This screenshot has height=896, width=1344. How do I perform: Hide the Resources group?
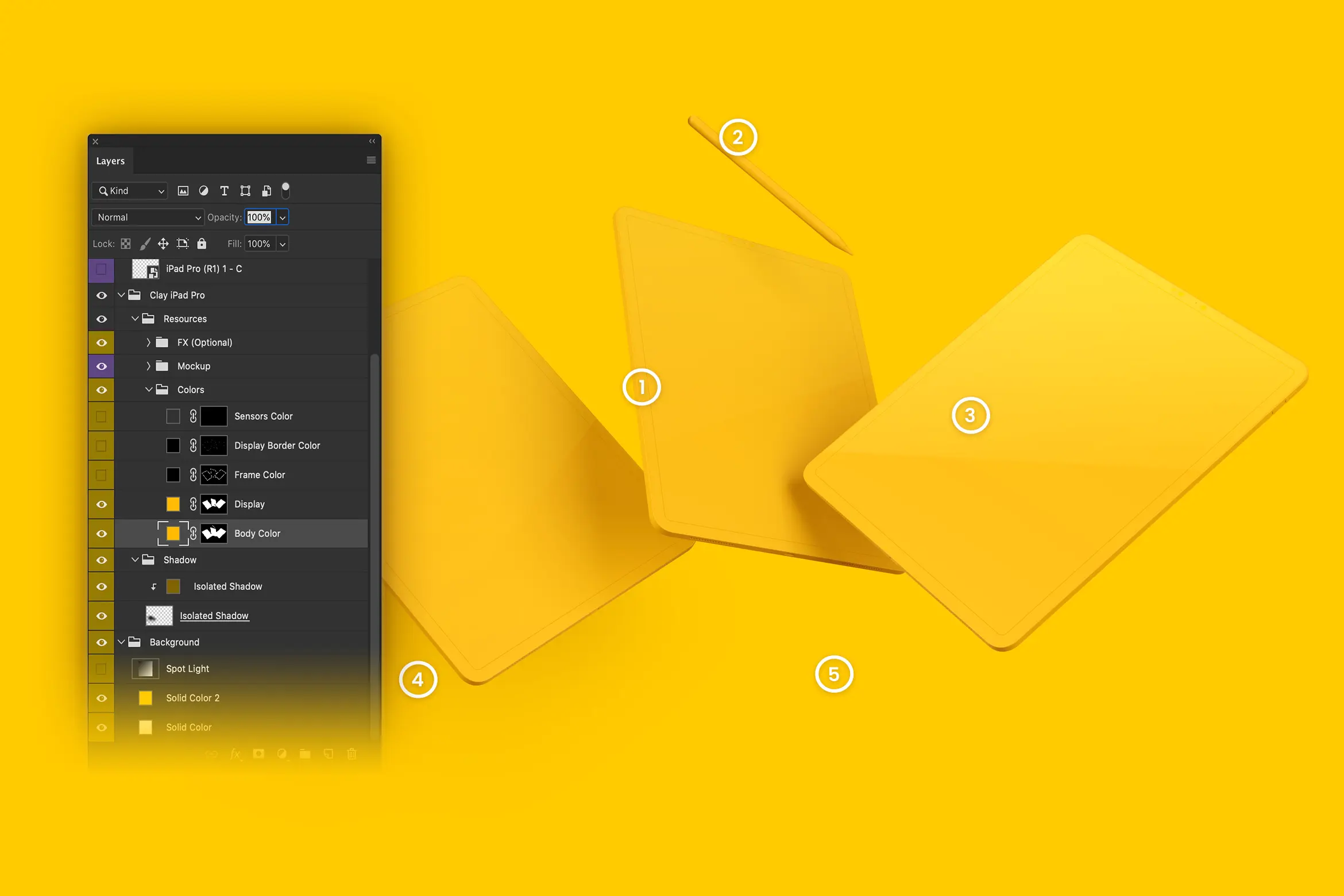point(102,319)
